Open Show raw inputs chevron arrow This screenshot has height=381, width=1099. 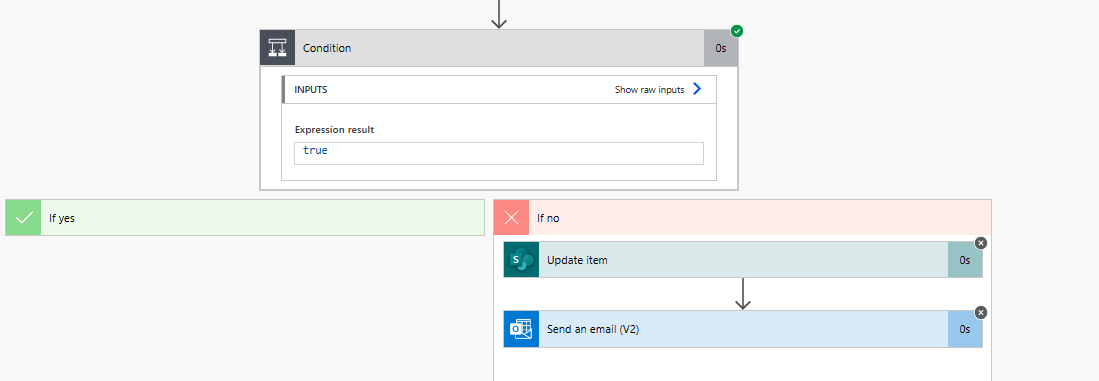[x=697, y=89]
